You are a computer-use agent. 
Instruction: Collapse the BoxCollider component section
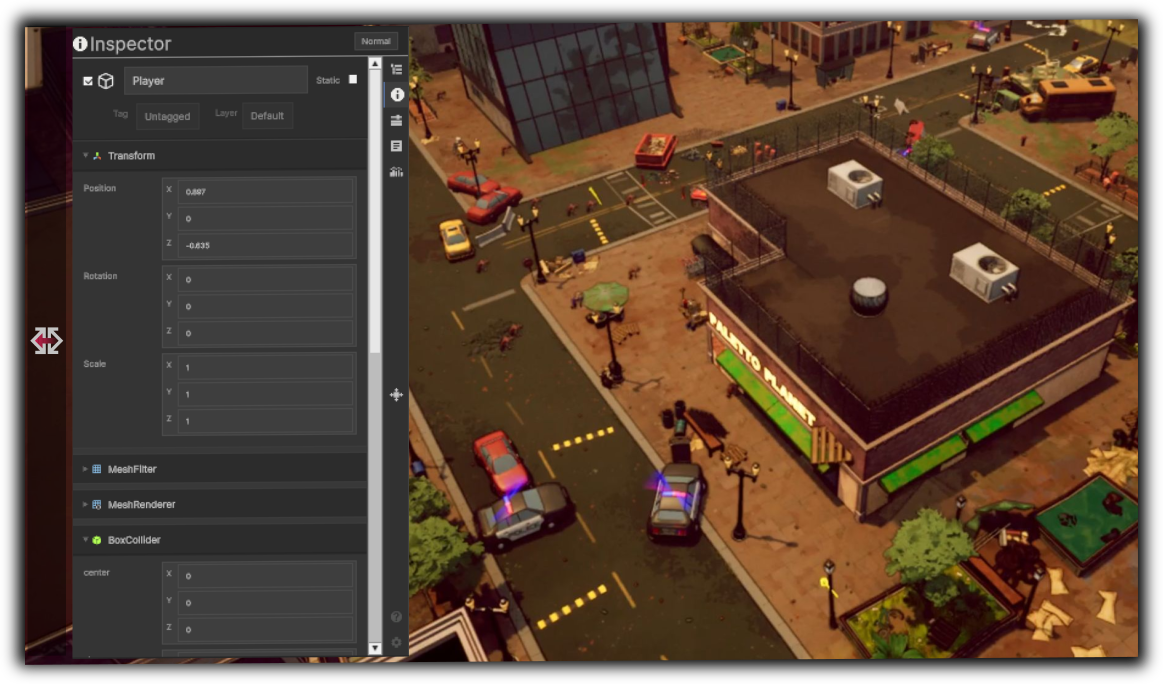86,540
